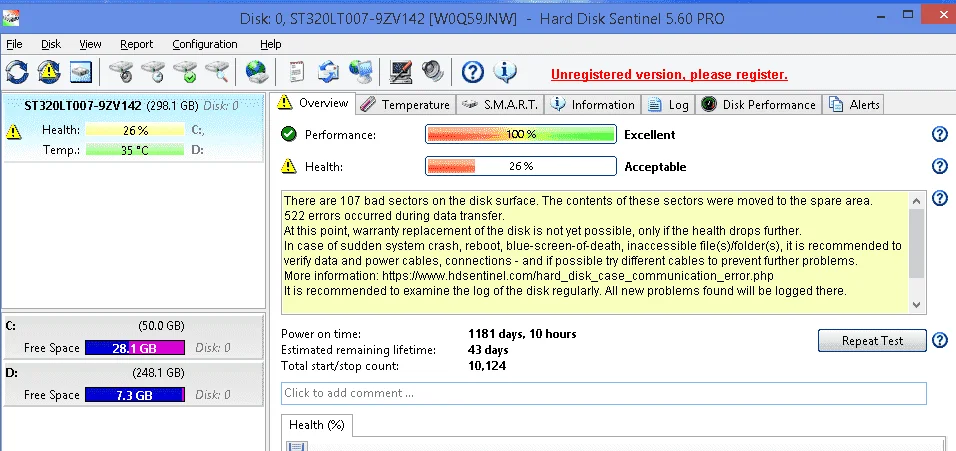Open the Disk Performance tab
This screenshot has height=451, width=956.
pyautogui.click(x=759, y=105)
